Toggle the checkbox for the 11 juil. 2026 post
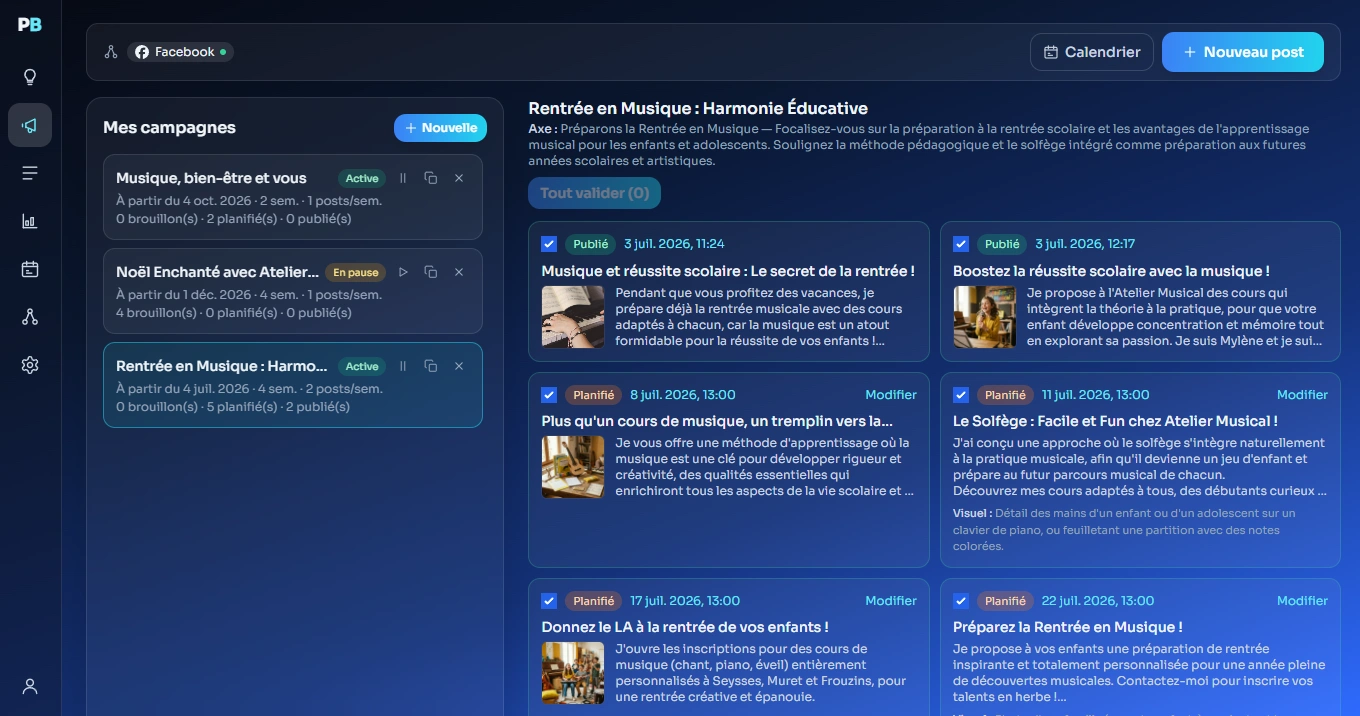Viewport: 1360px width, 716px height. 961,395
